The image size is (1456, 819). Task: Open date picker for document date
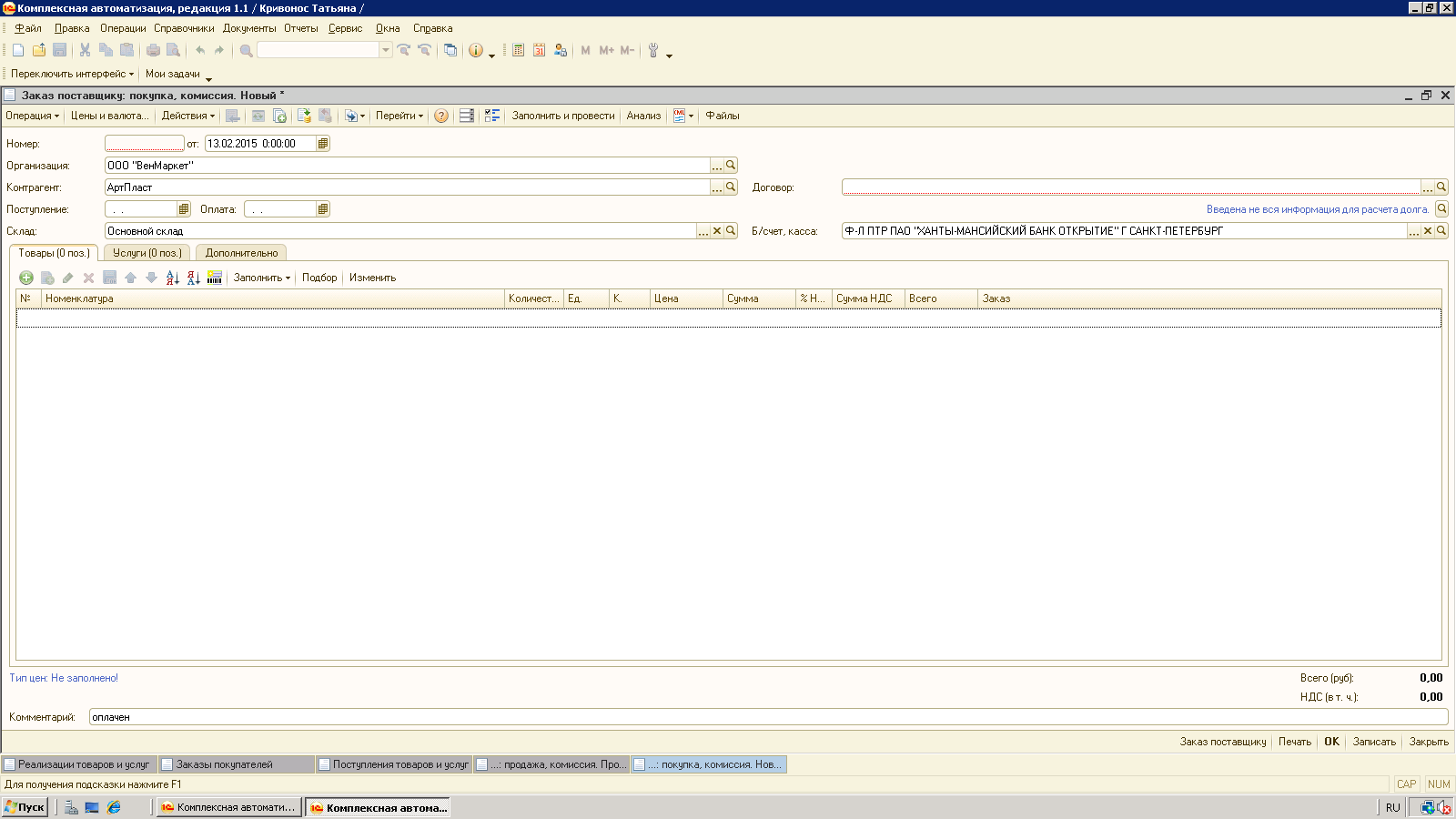323,144
